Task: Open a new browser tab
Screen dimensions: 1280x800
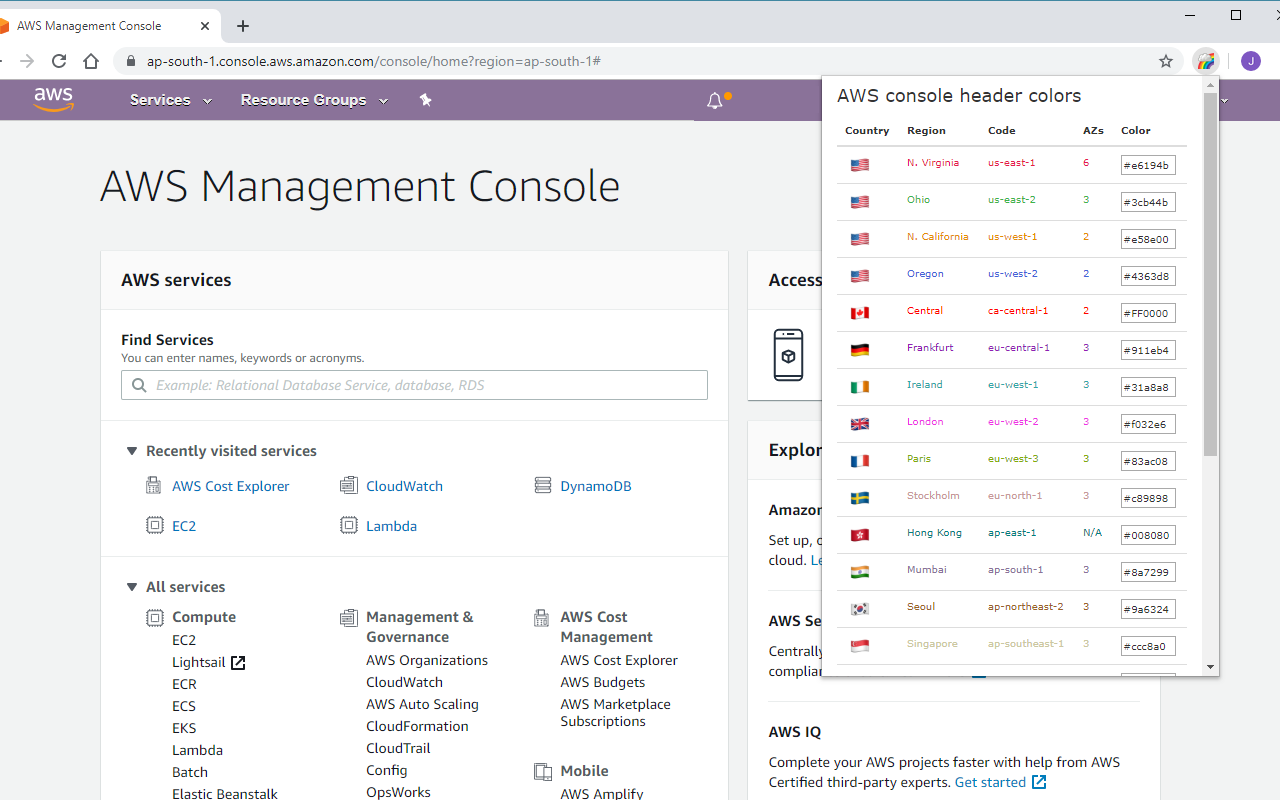Action: tap(243, 26)
